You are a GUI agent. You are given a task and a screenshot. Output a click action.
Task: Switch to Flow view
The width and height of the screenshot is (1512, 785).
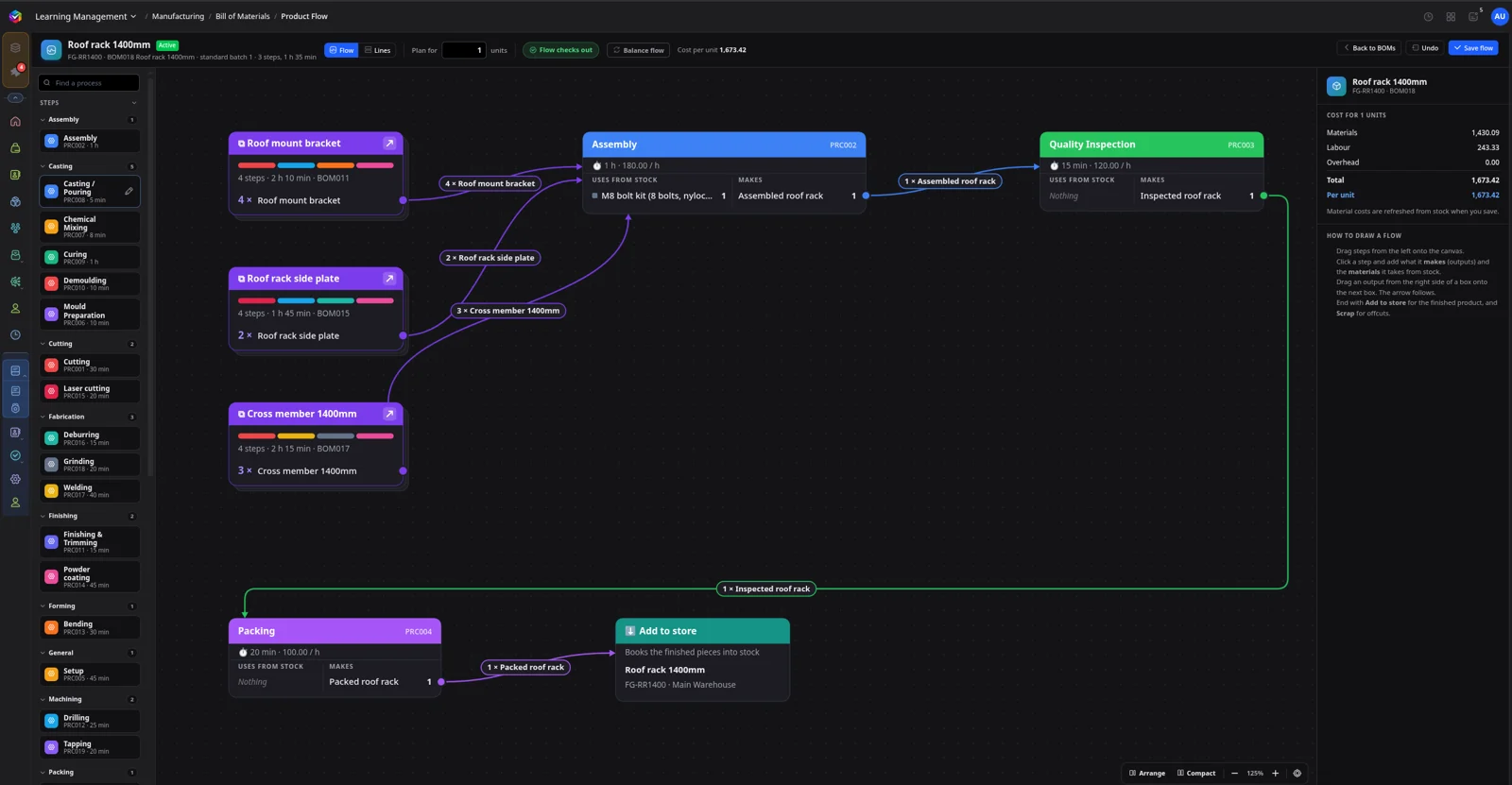click(x=341, y=50)
